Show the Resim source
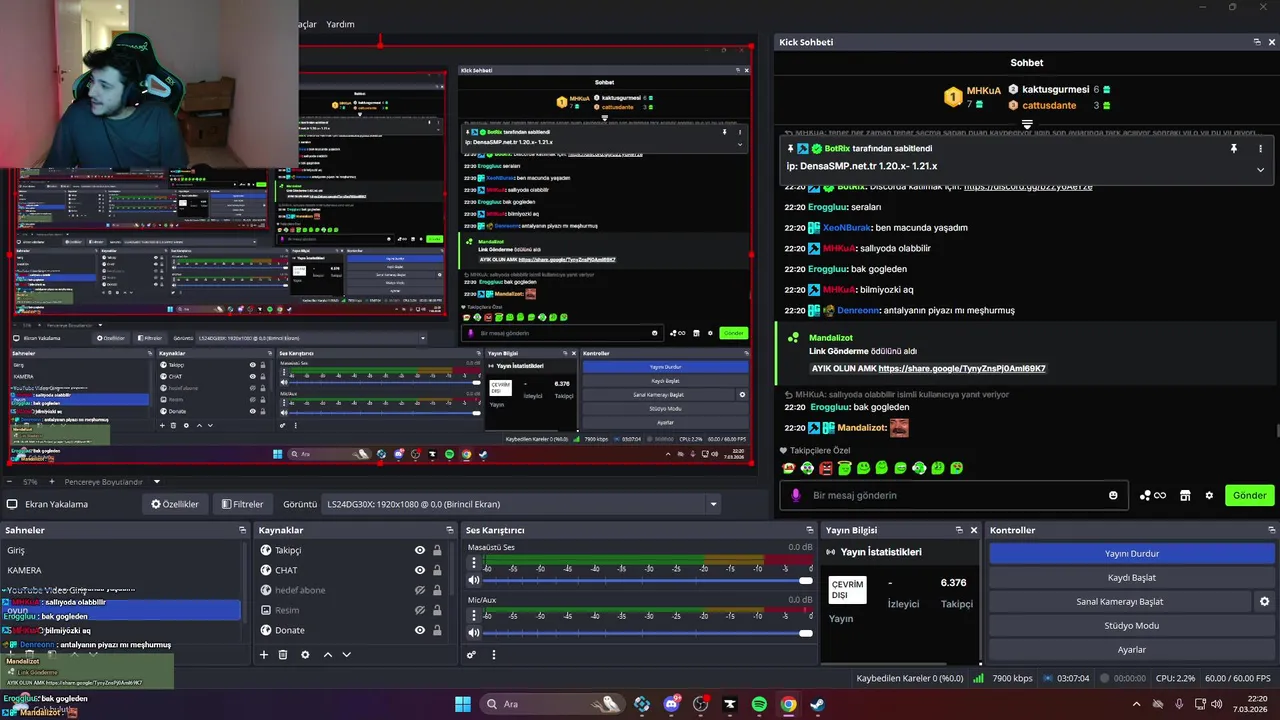 [420, 610]
